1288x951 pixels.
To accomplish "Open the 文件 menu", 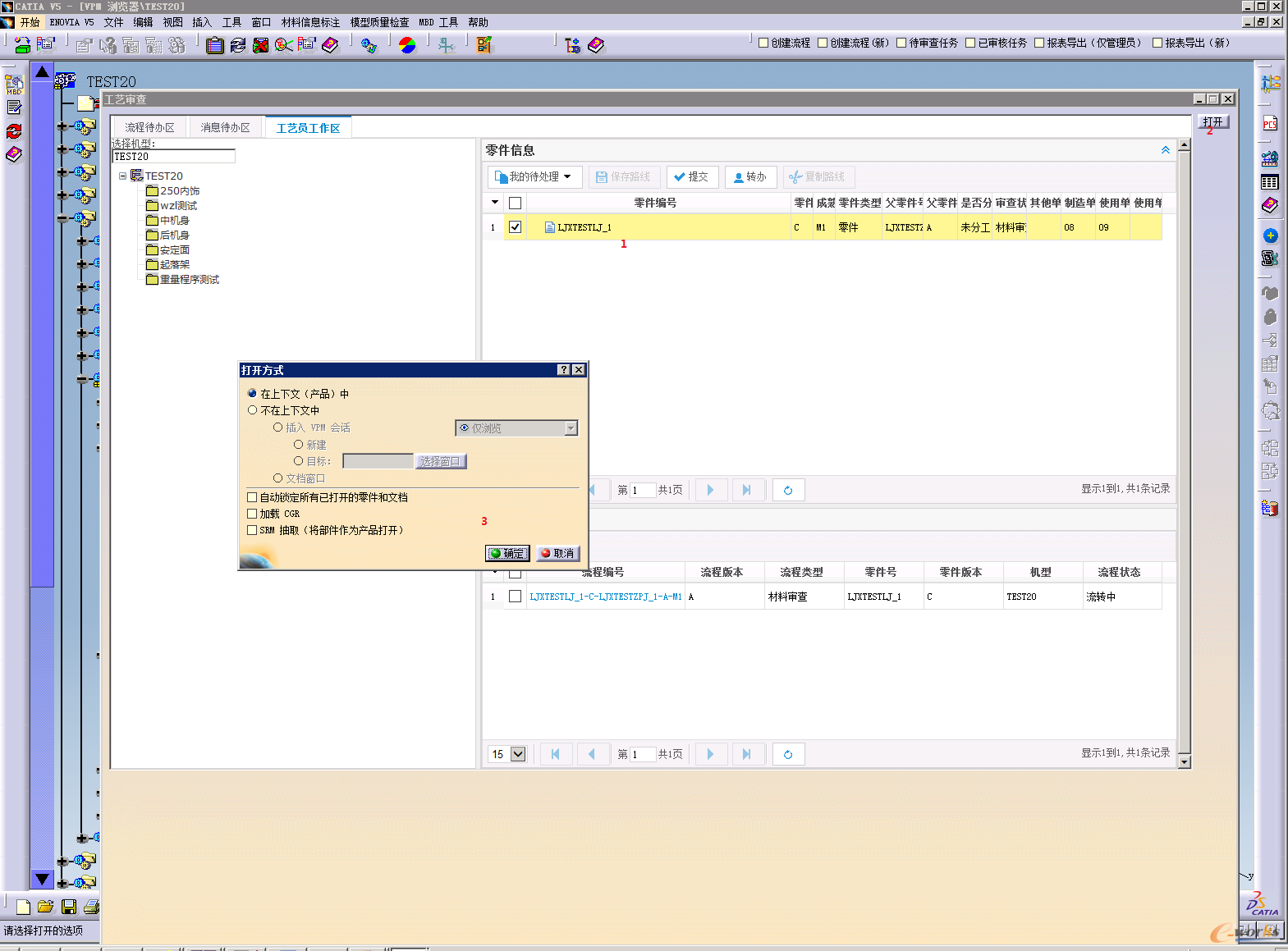I will [113, 22].
